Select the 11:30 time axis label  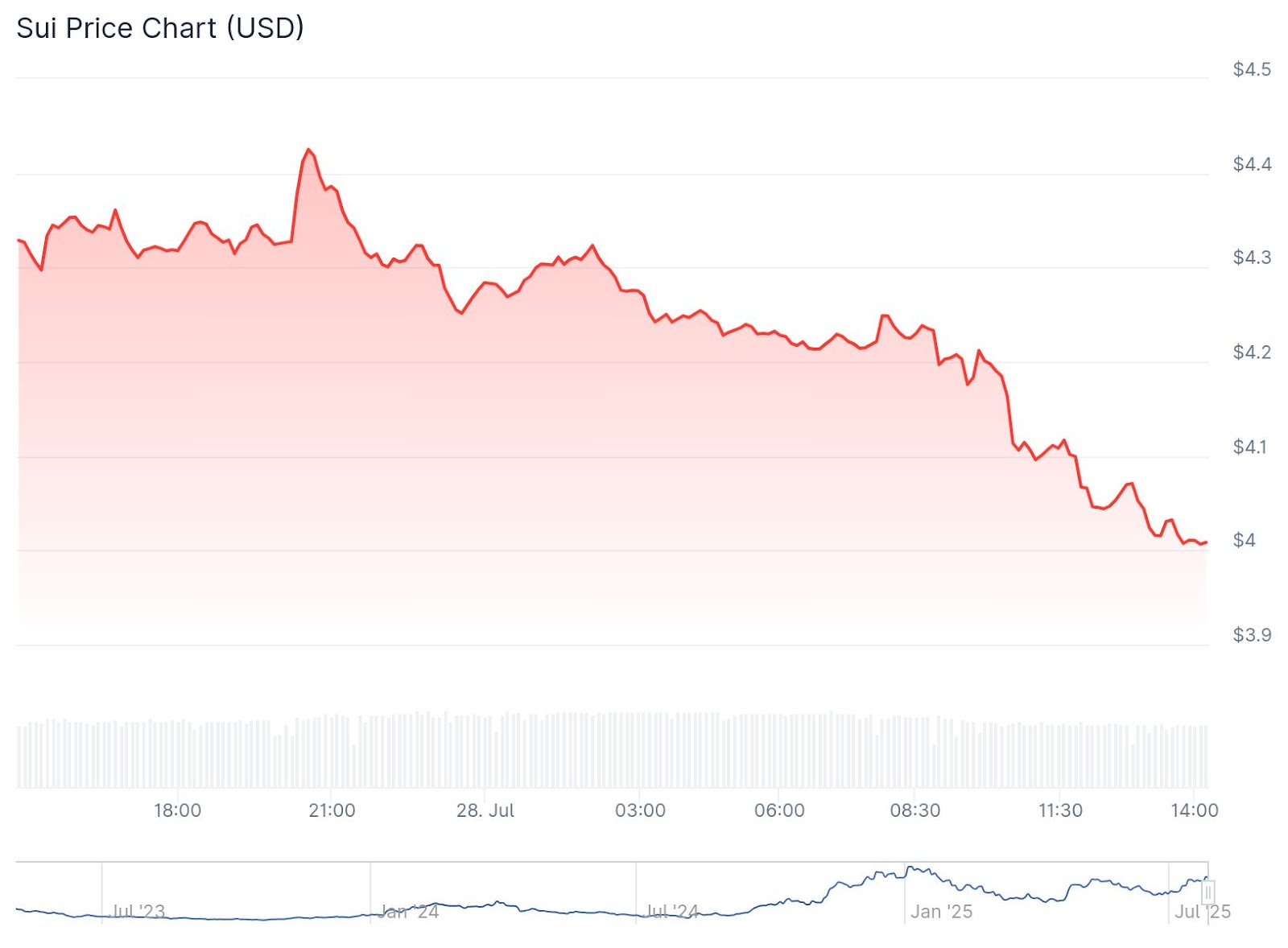[1060, 810]
